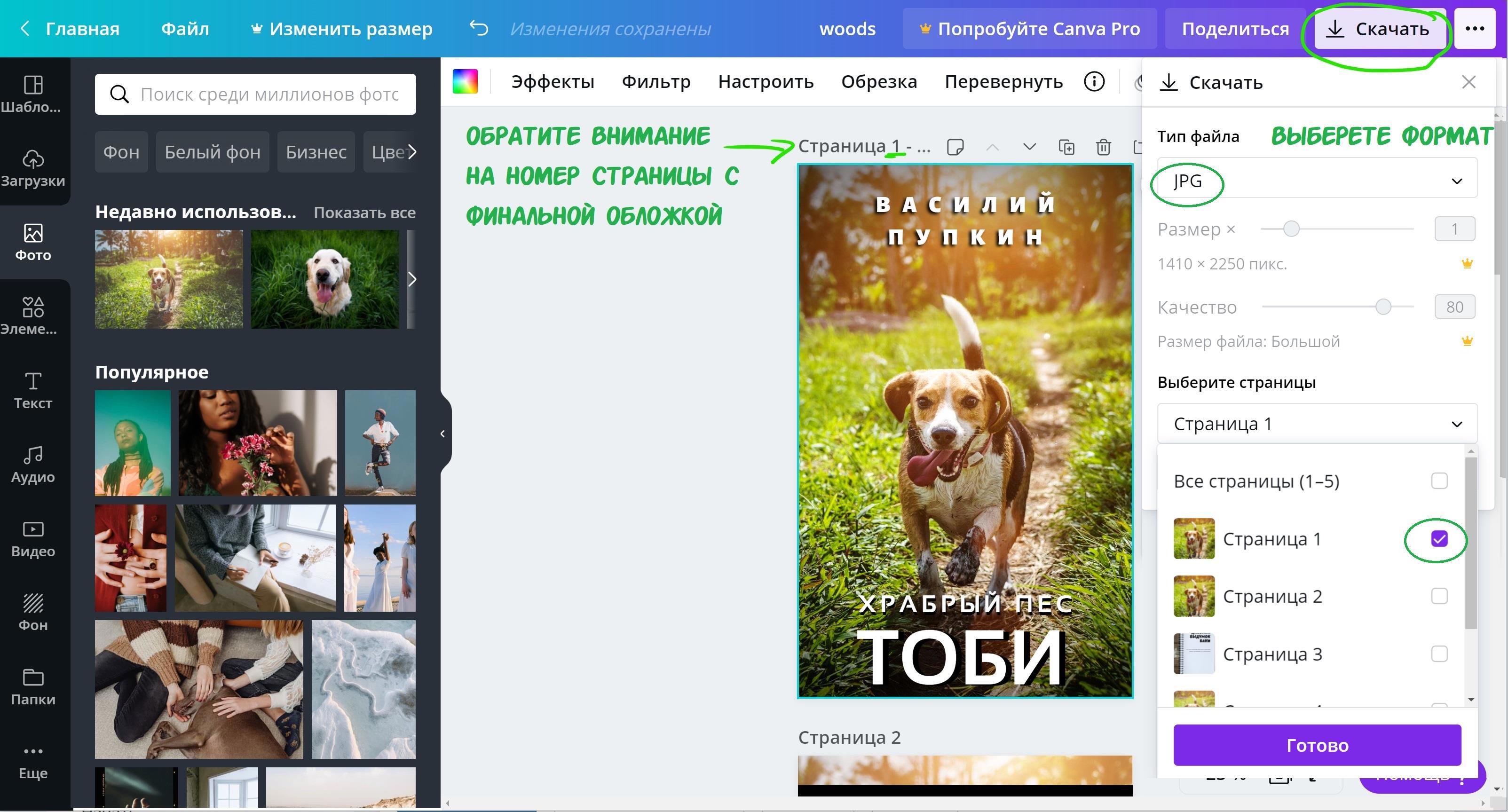Click the undo arrow icon
Image resolution: width=1508 pixels, height=812 pixels.
[x=479, y=28]
